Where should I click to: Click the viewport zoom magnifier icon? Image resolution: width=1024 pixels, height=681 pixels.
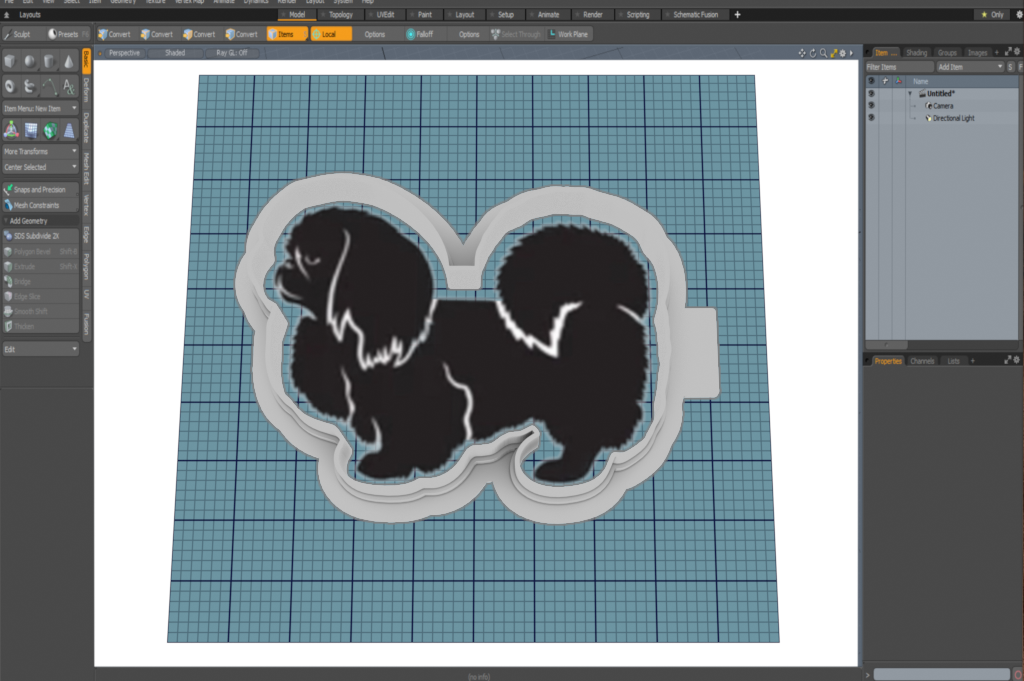[823, 53]
